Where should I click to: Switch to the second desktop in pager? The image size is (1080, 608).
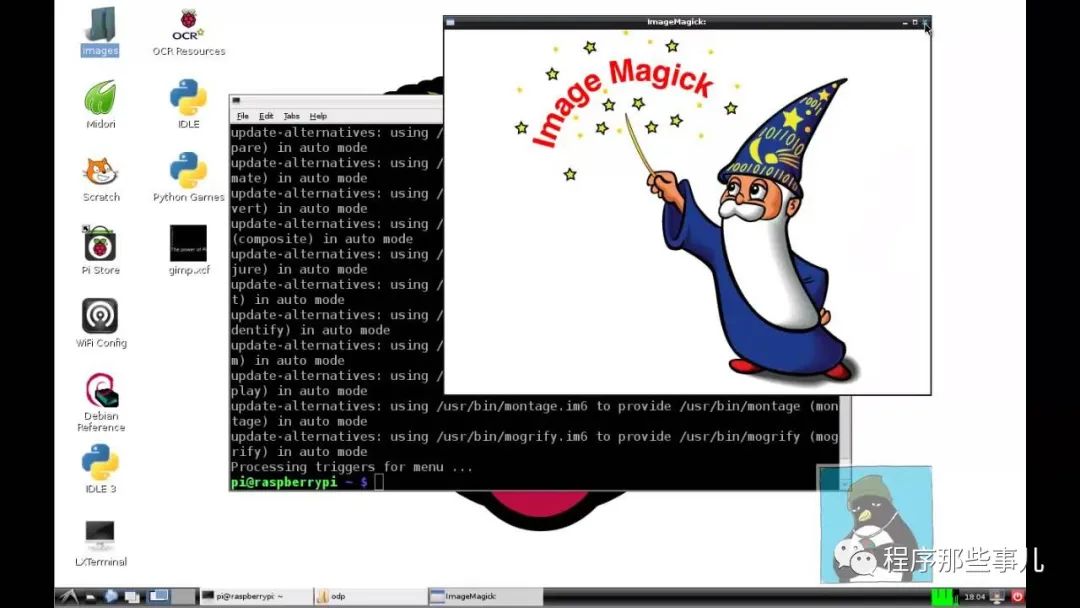pos(183,596)
